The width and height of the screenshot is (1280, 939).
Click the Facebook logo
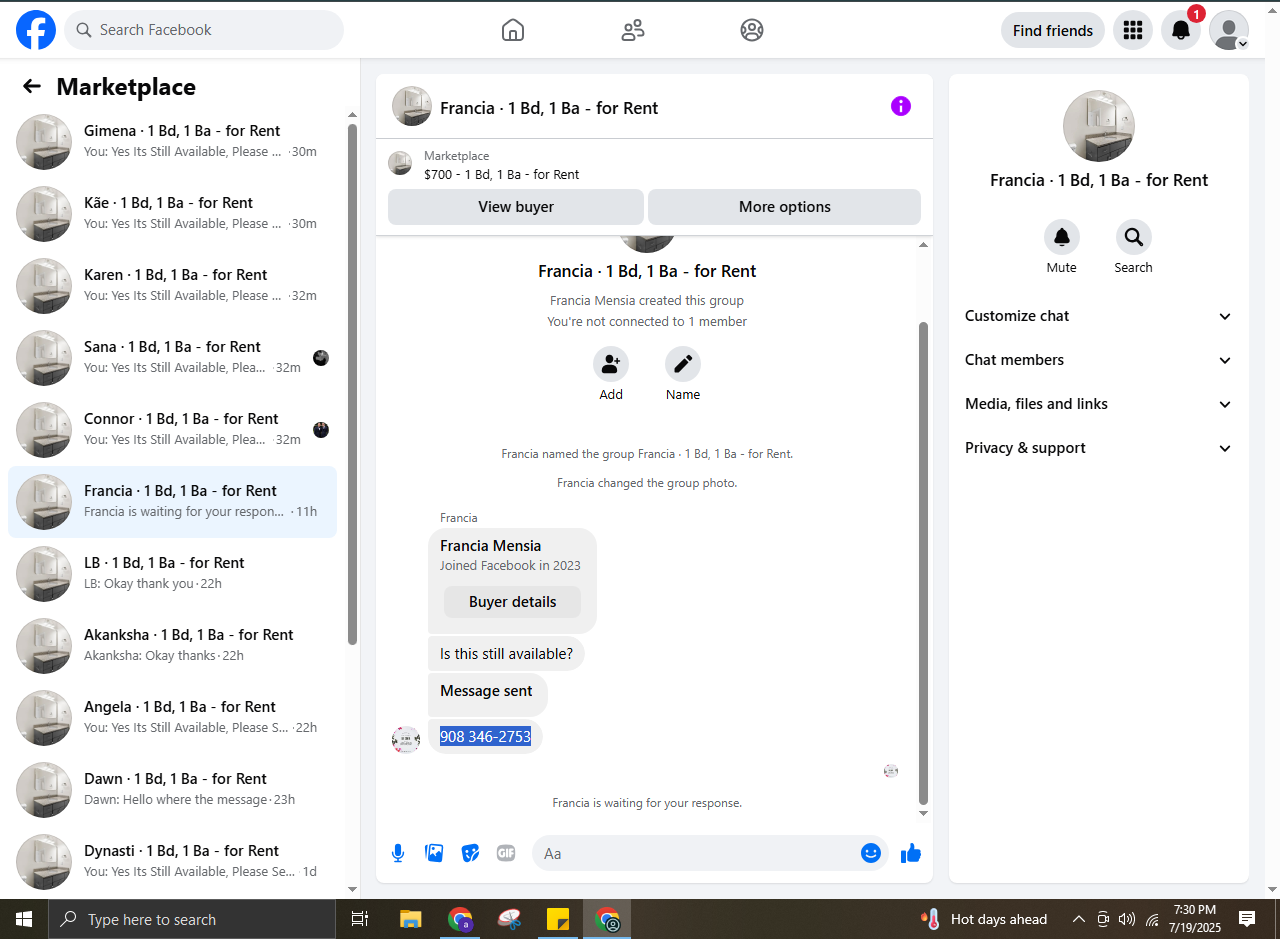click(x=36, y=30)
